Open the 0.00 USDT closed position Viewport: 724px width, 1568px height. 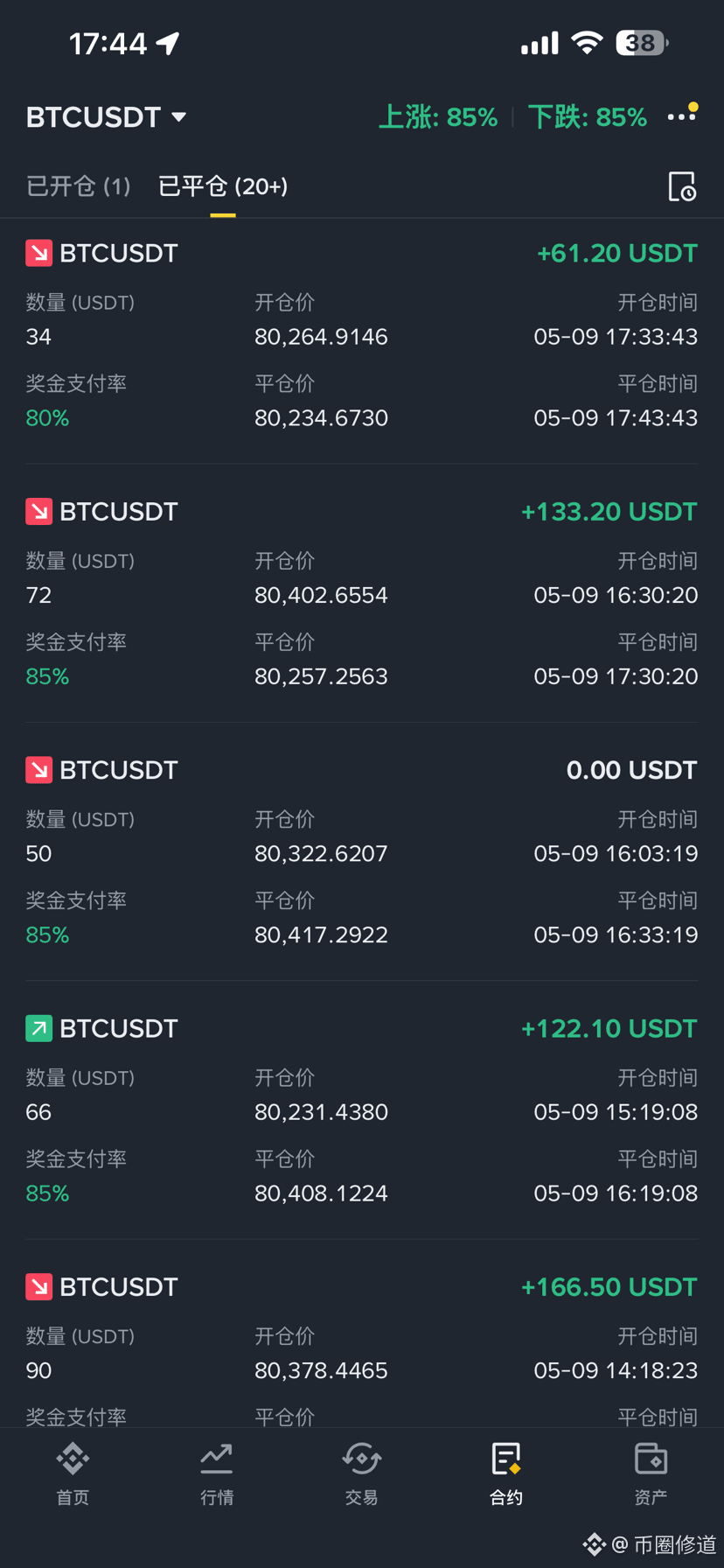point(362,851)
